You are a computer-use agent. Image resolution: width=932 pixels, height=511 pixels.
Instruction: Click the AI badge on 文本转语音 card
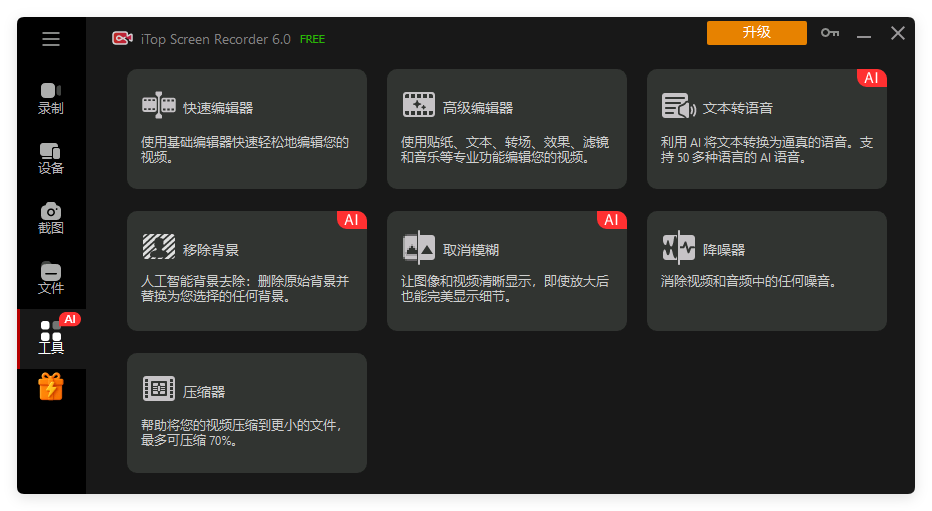872,78
